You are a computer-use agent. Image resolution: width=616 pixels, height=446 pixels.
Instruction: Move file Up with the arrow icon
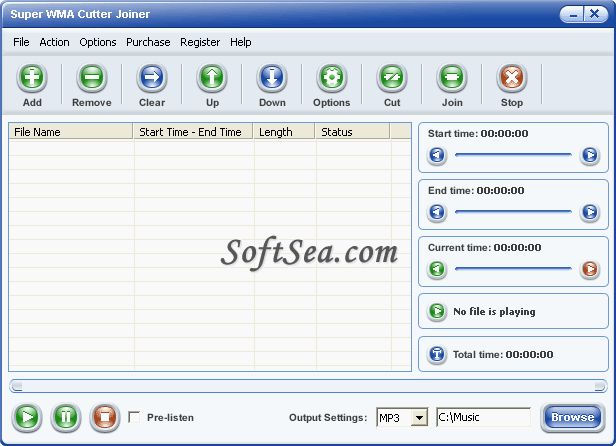tap(212, 77)
